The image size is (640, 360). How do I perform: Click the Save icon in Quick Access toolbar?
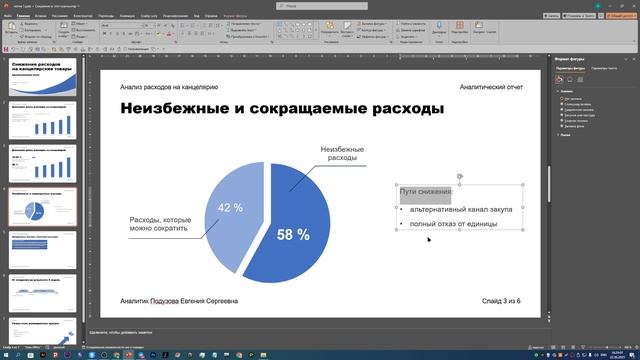[x=6, y=49]
